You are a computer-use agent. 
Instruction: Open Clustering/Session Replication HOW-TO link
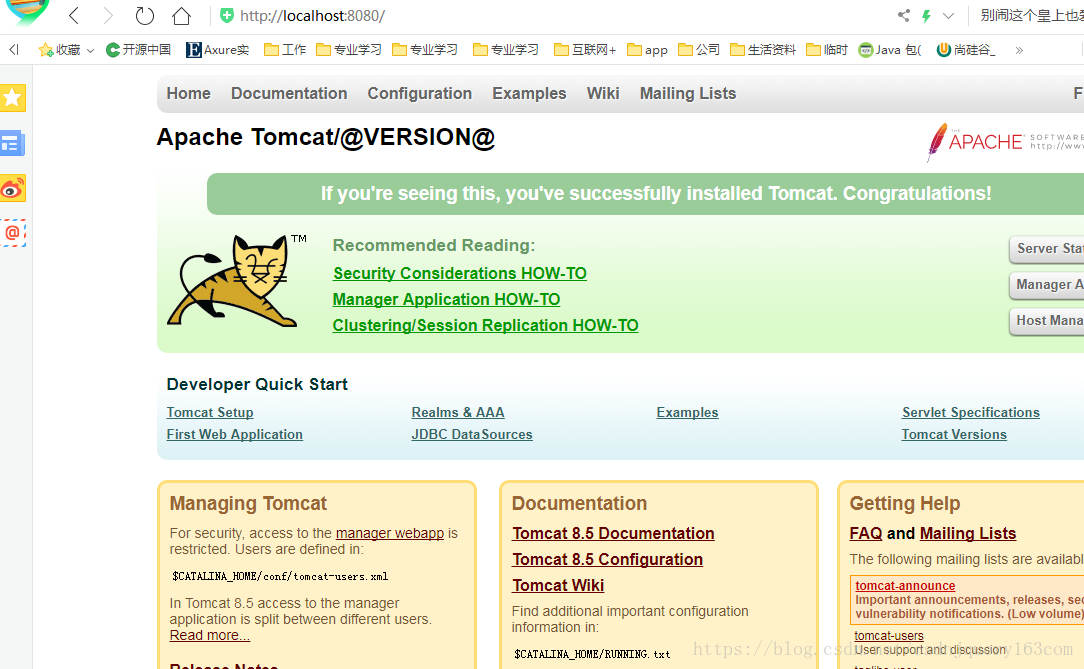pyautogui.click(x=485, y=326)
